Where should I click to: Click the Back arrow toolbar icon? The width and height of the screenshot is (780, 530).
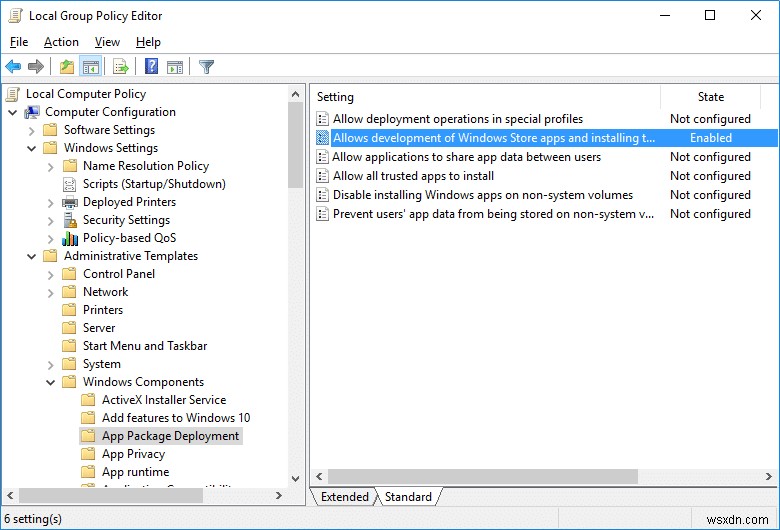point(13,66)
